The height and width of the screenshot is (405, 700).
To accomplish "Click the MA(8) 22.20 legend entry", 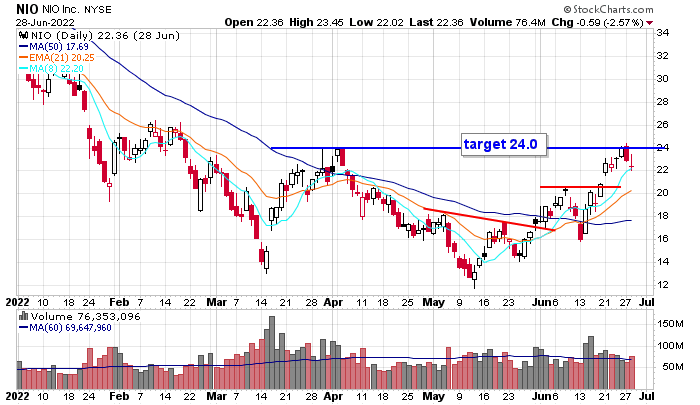I will (x=51, y=68).
